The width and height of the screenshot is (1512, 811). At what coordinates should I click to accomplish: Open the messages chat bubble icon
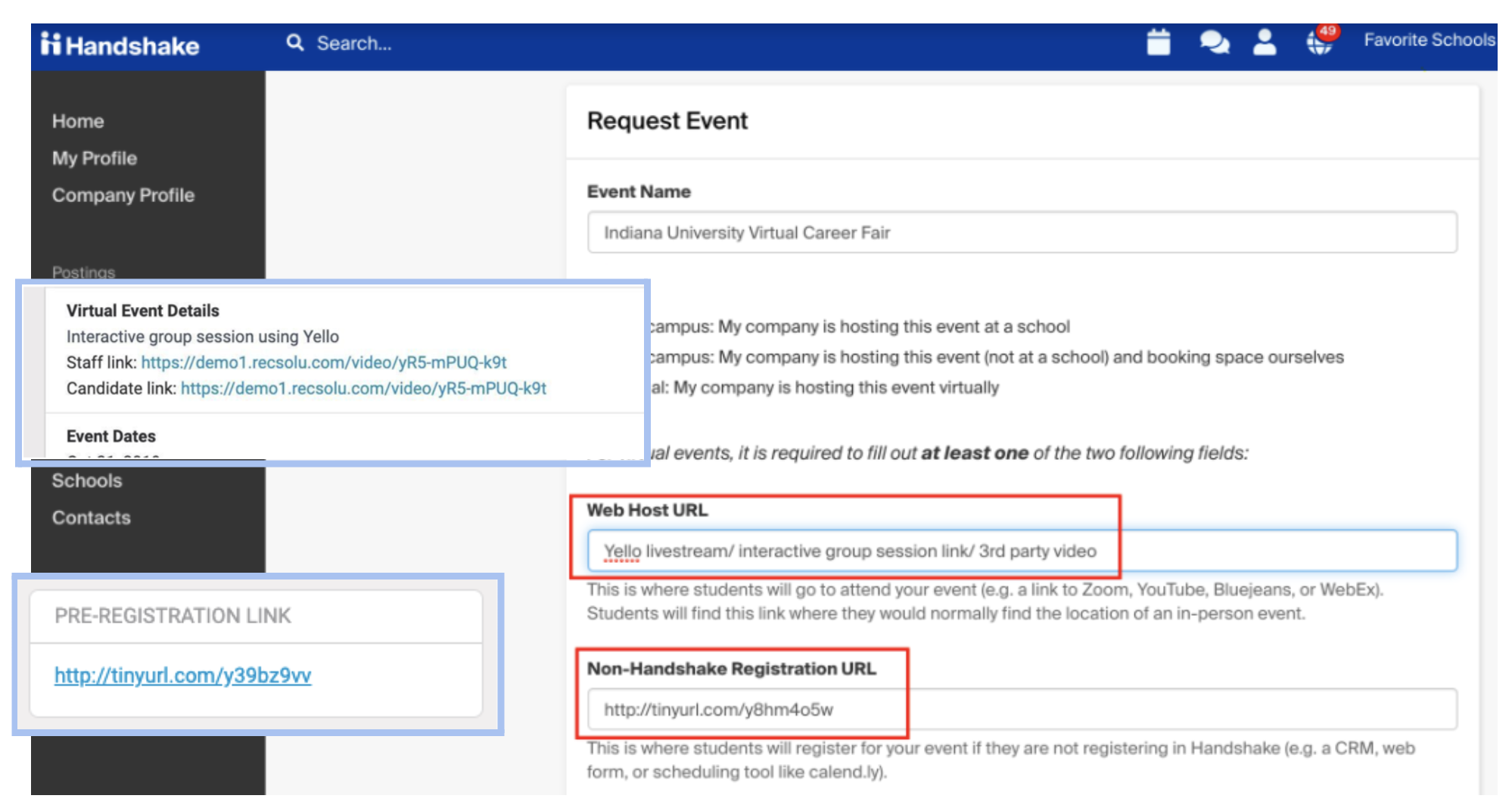(1214, 42)
